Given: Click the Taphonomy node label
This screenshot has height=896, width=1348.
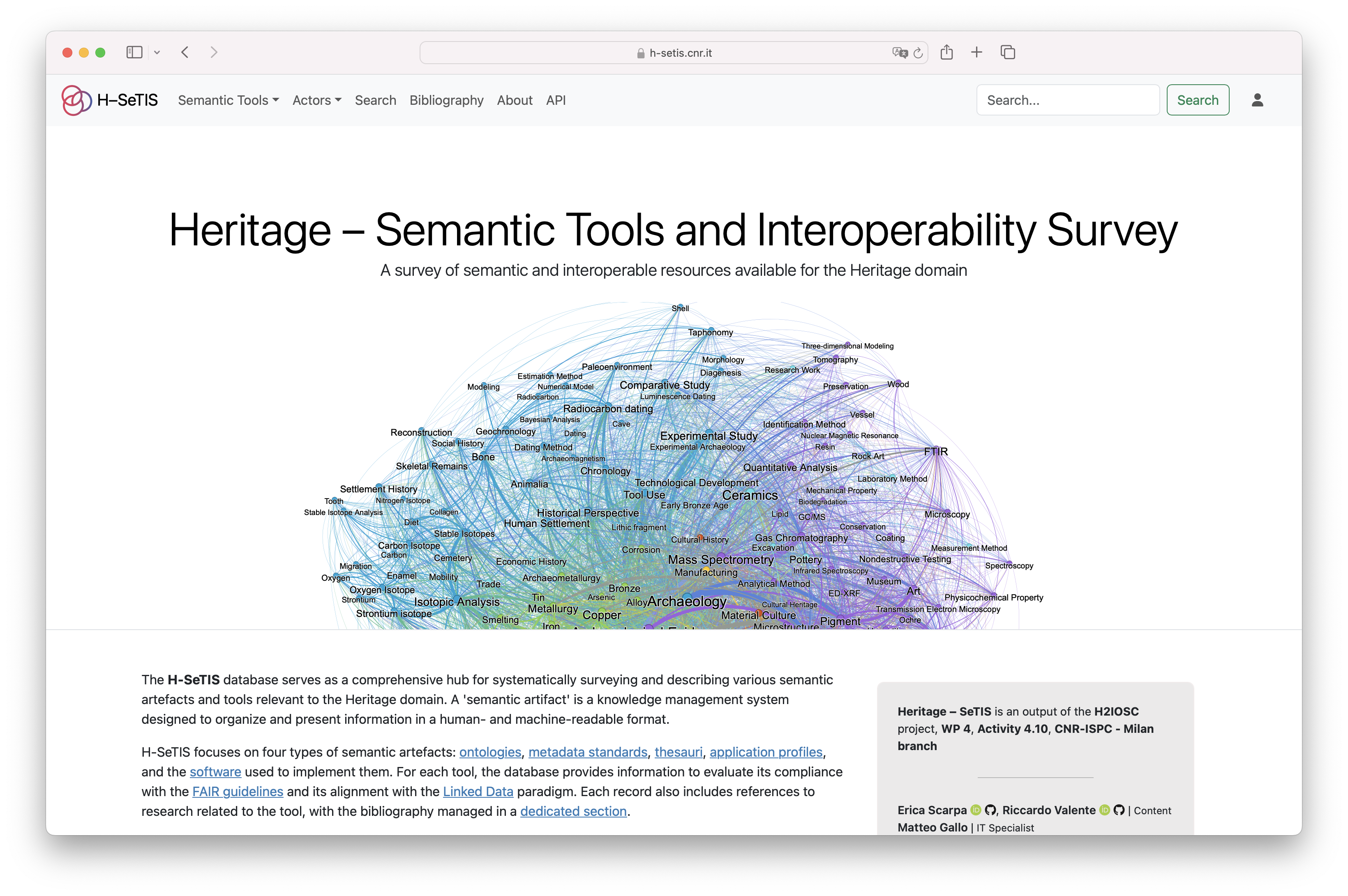Looking at the screenshot, I should 710,333.
